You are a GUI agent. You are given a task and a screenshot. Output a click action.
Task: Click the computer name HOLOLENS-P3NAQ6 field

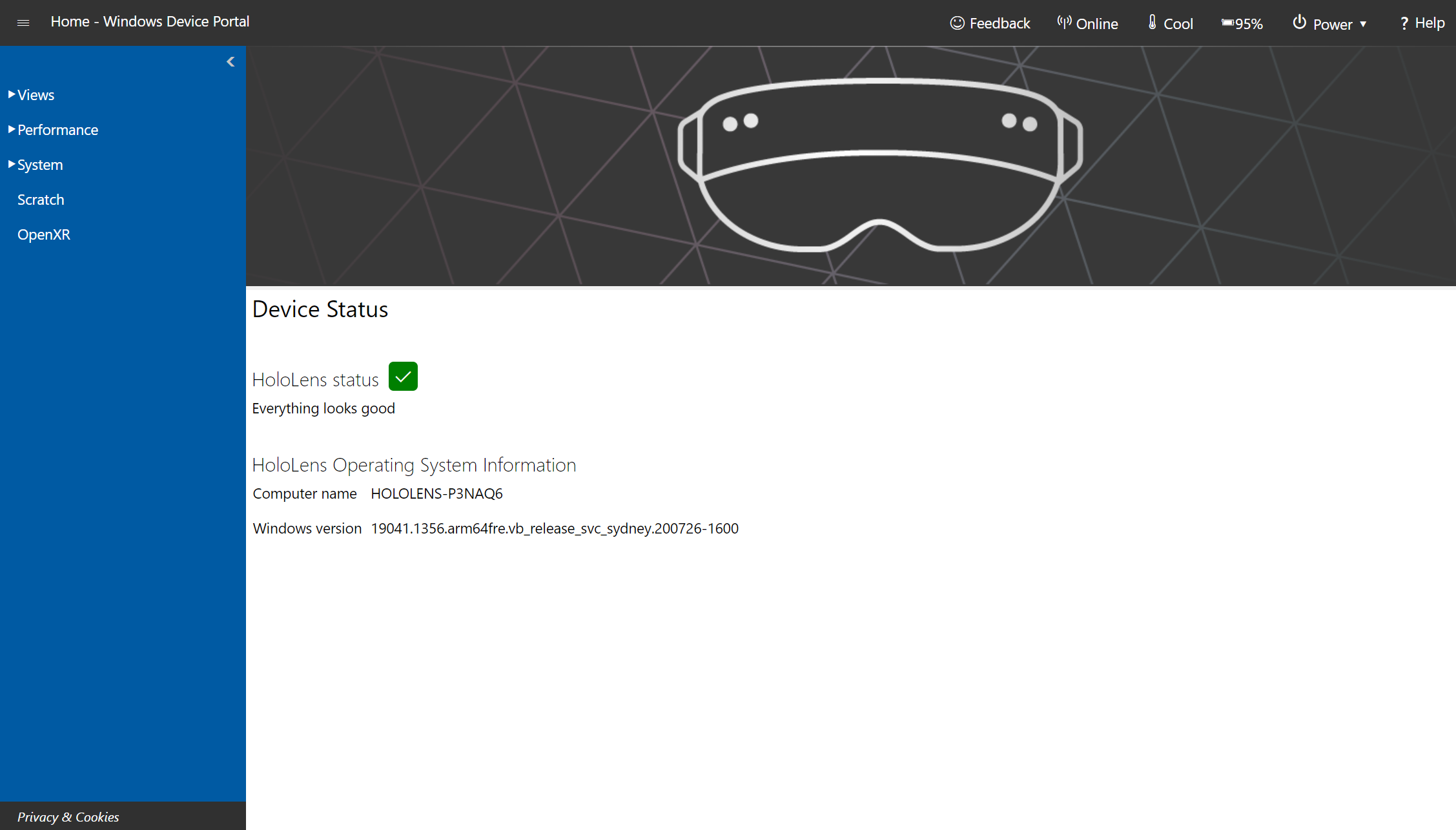pos(436,493)
